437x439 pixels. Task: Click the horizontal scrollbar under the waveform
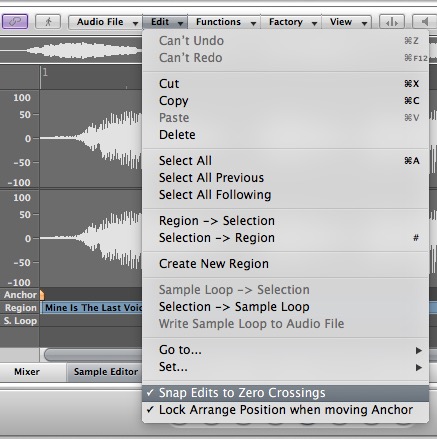[93, 355]
